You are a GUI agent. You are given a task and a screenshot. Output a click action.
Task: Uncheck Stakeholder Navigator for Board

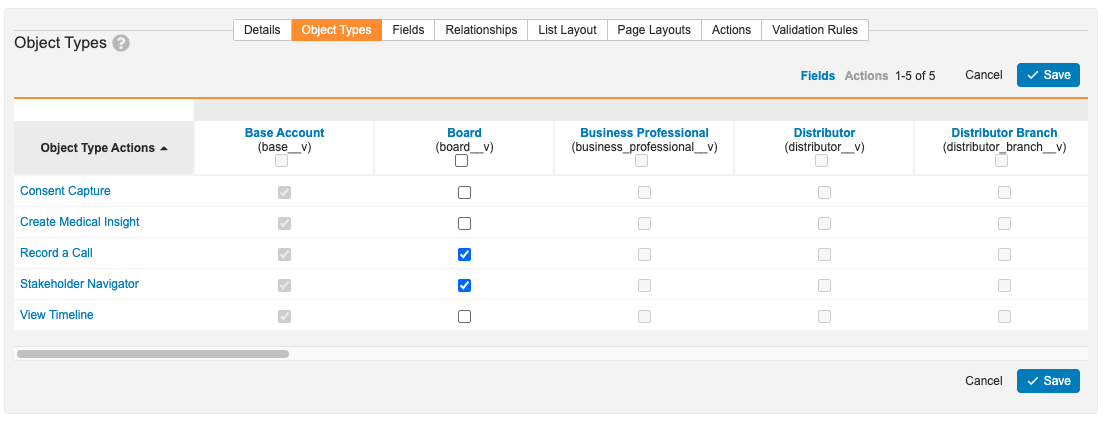click(464, 285)
